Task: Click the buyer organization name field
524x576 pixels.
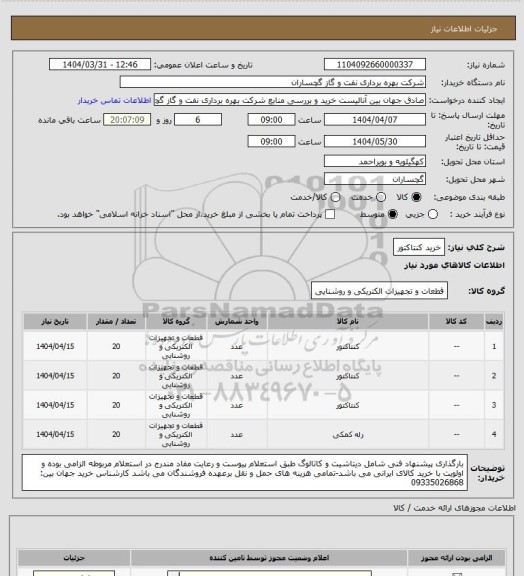Action: (273, 82)
